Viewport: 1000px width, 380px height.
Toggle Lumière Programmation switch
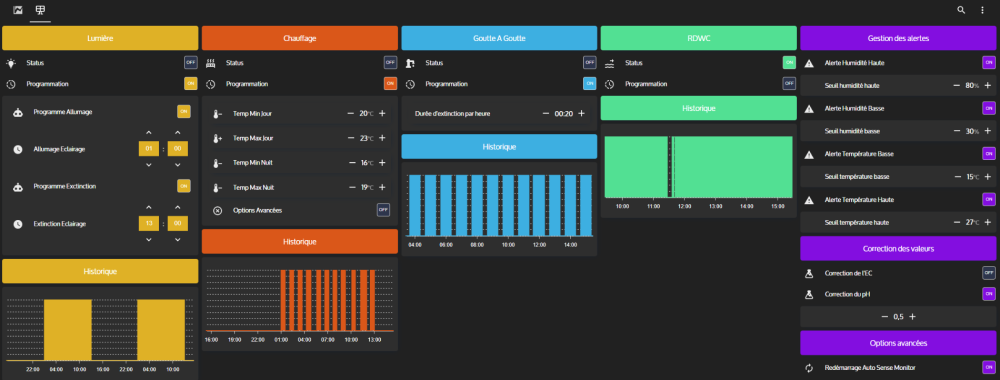tap(191, 84)
